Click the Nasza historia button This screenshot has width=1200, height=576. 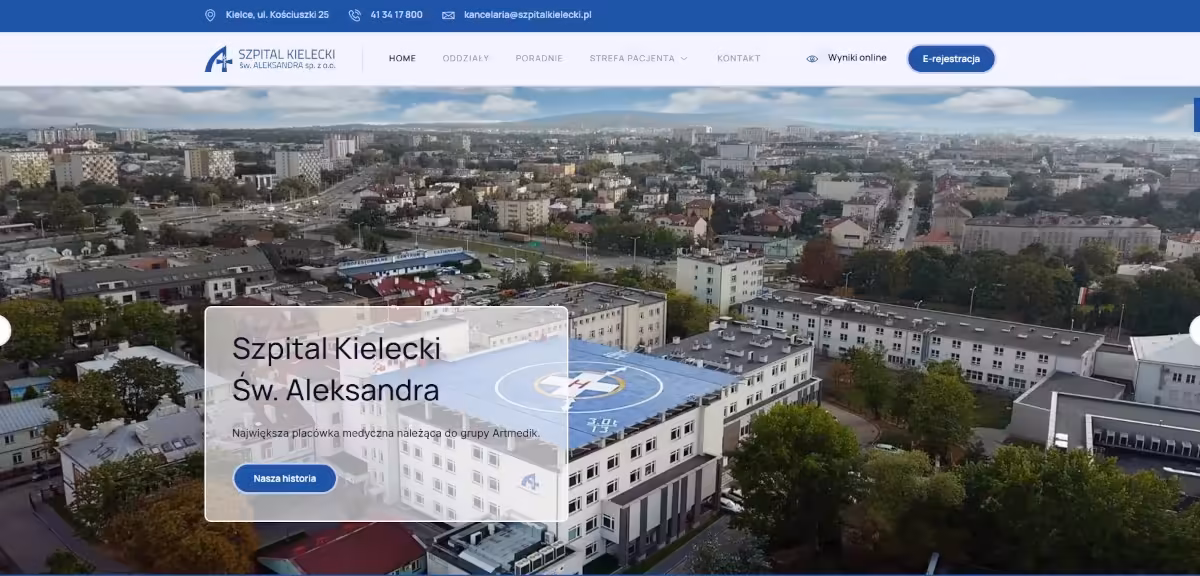pos(285,479)
